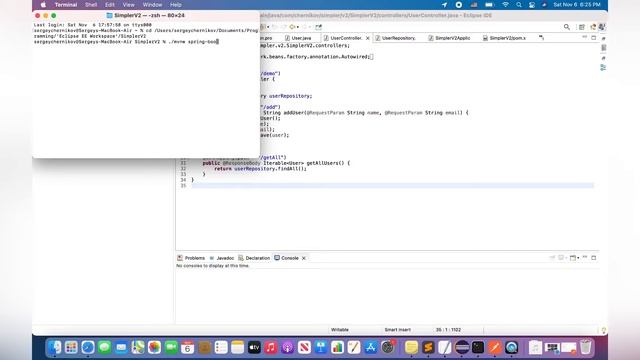Open Apple TV from the Dock

[x=254, y=347]
